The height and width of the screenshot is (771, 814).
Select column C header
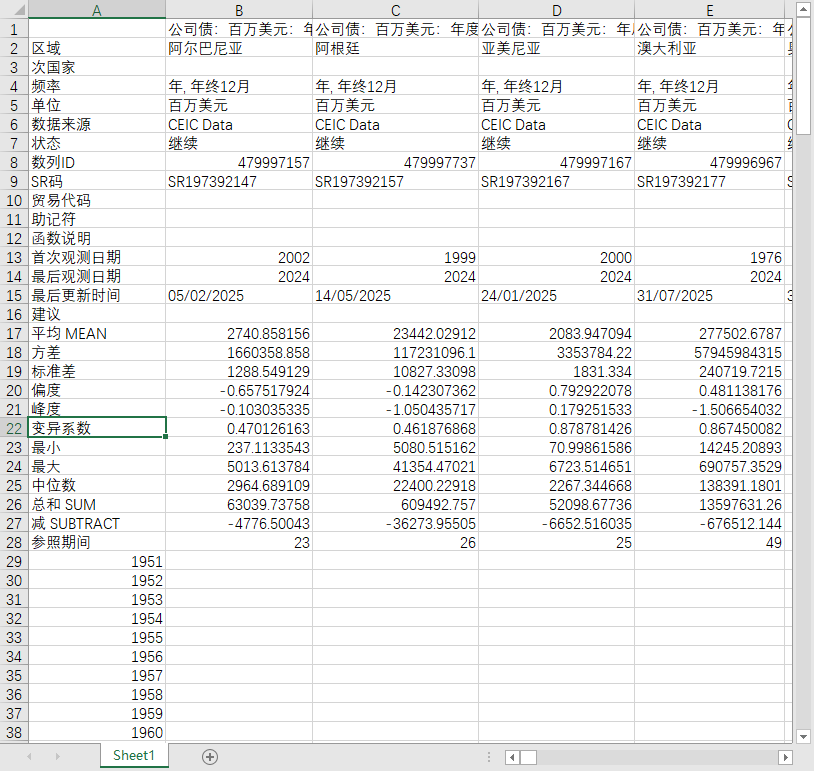pos(396,10)
